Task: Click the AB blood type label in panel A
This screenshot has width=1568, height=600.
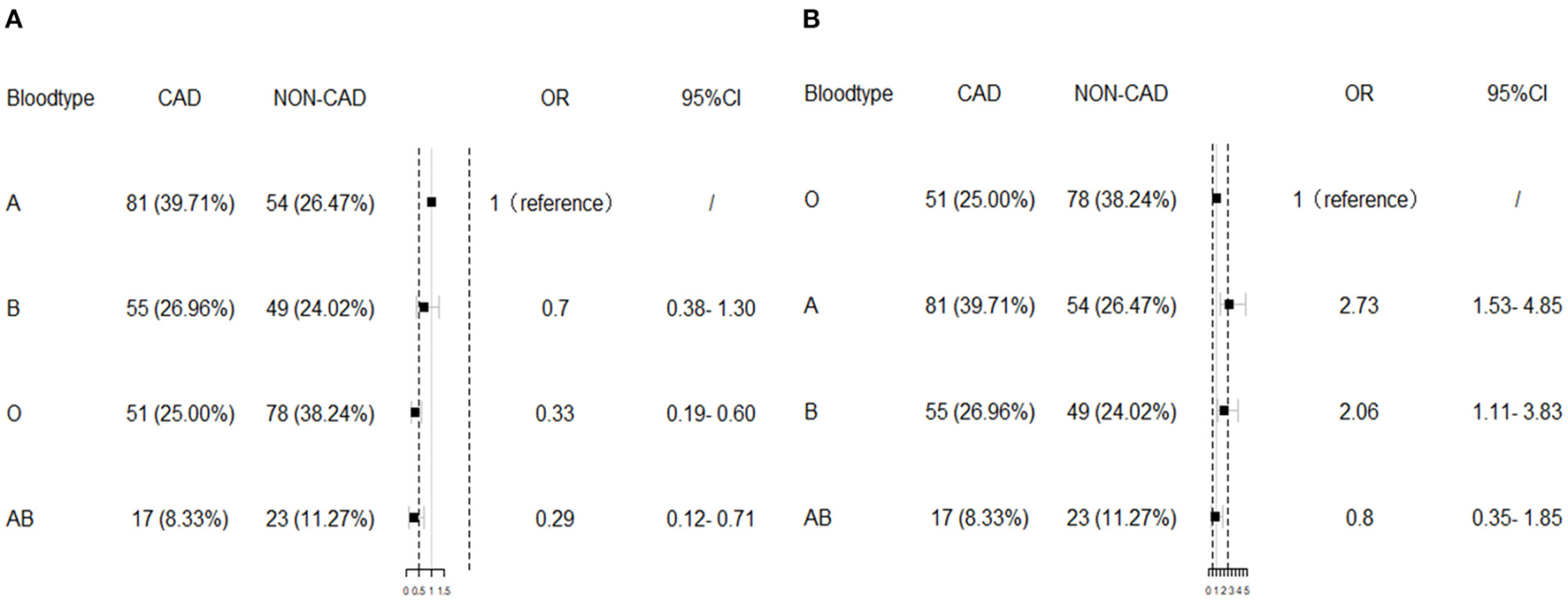Action: 19,519
